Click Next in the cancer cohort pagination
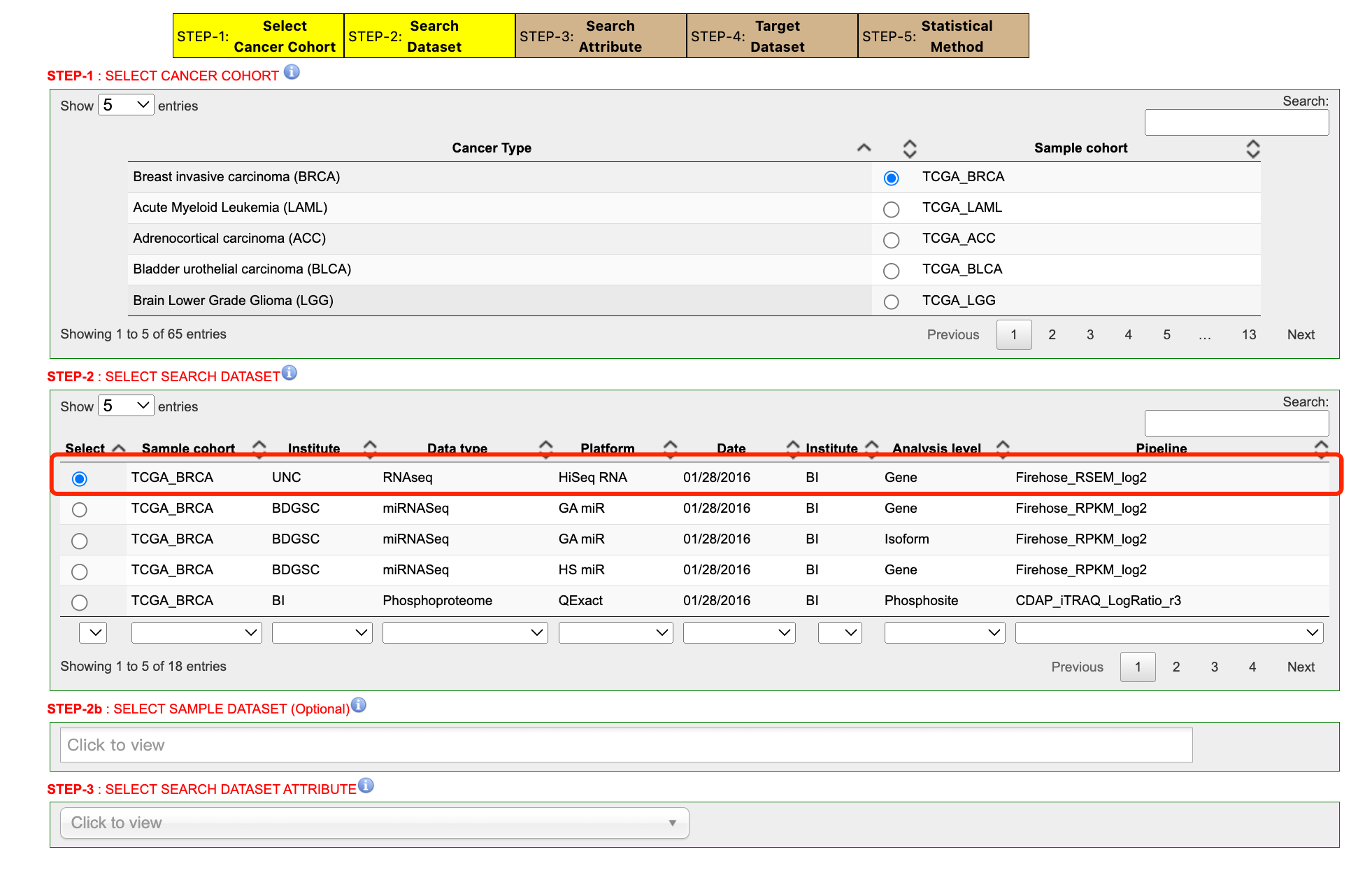The width and height of the screenshot is (1372, 873). [1300, 334]
